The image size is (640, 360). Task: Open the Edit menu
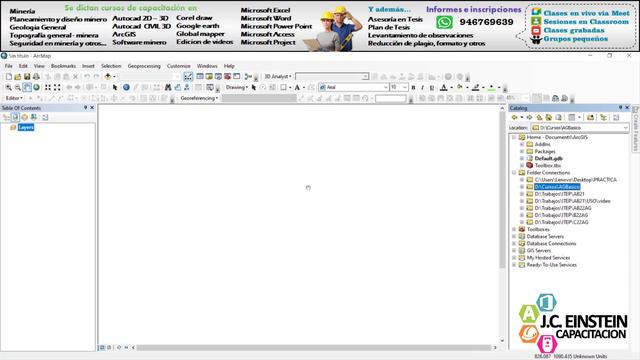23,66
